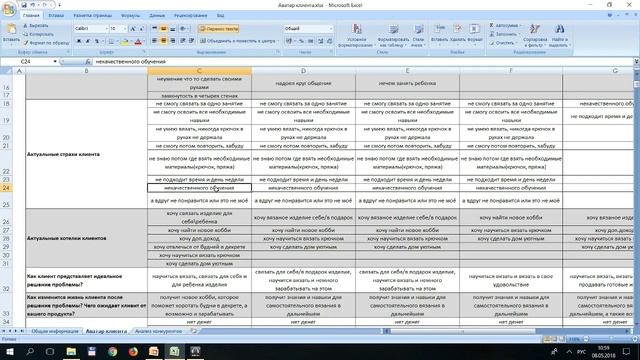The height and width of the screenshot is (360, 640).
Task: Apply the red font color
Action: click(x=138, y=41)
